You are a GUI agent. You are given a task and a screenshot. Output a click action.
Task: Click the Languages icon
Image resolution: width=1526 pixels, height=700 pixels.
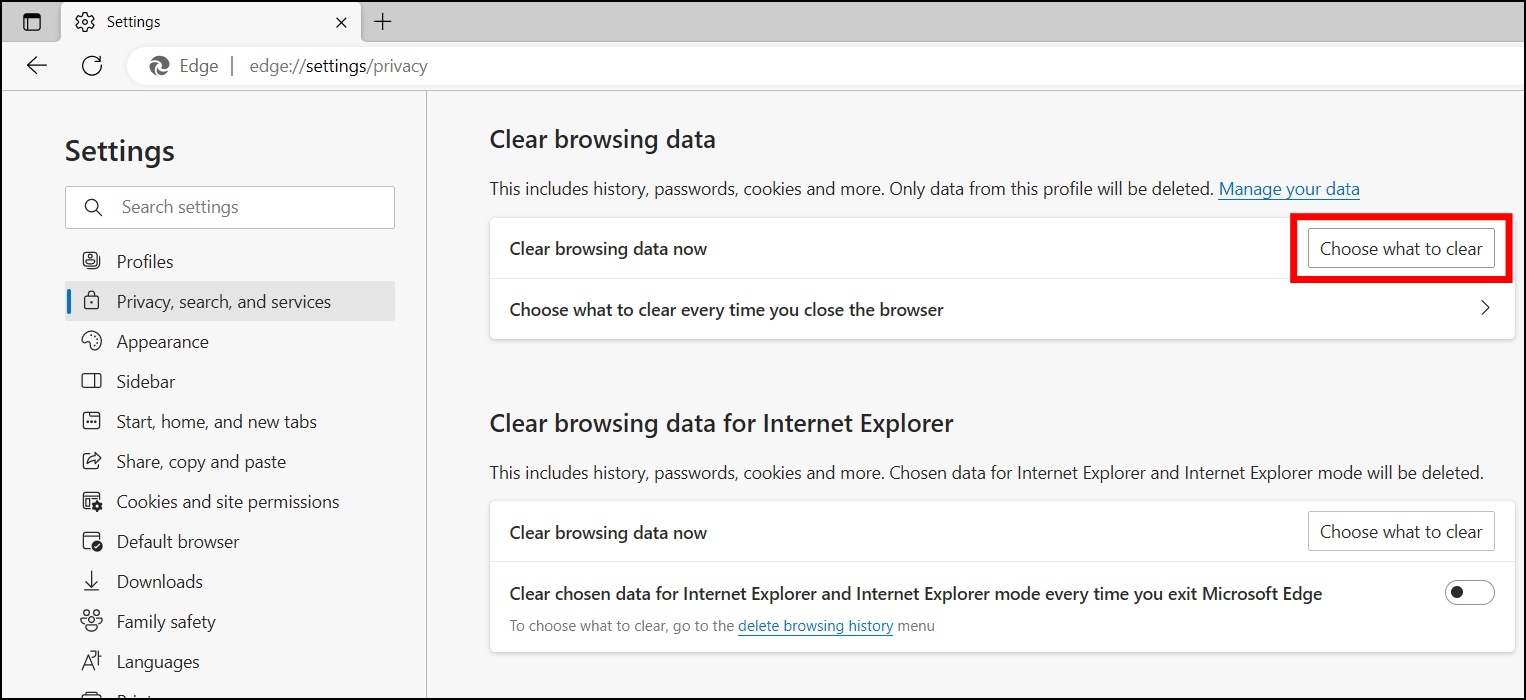click(x=91, y=661)
